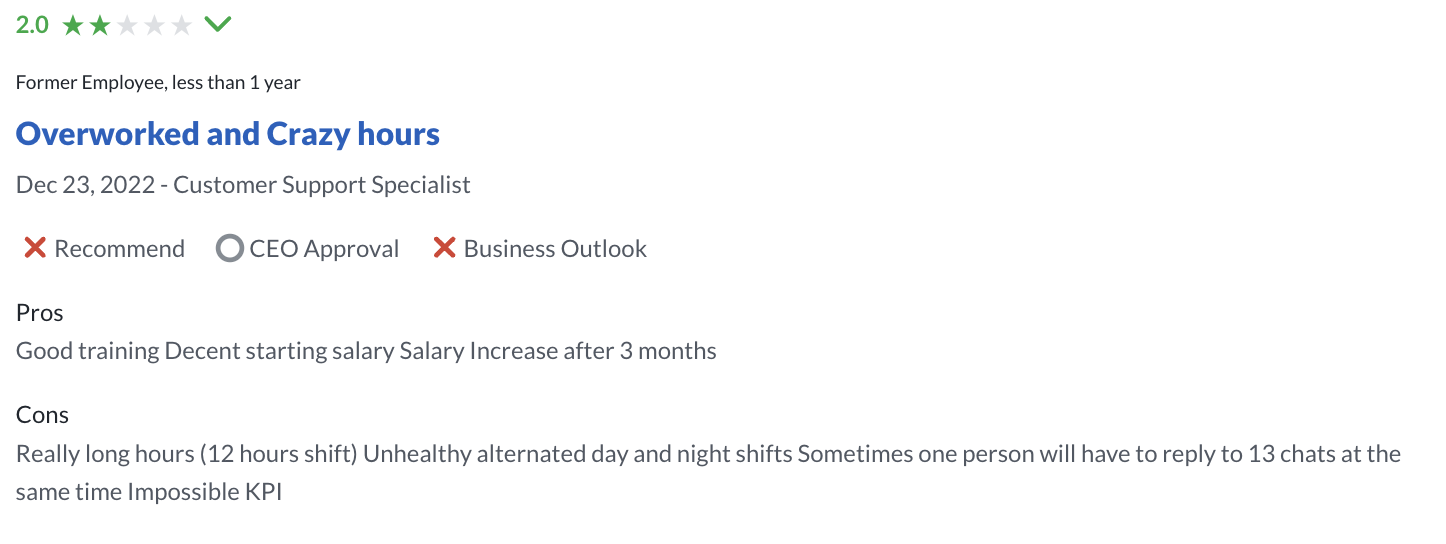Click the first green star
Image resolution: width=1446 pixels, height=544 pixels.
(x=73, y=25)
